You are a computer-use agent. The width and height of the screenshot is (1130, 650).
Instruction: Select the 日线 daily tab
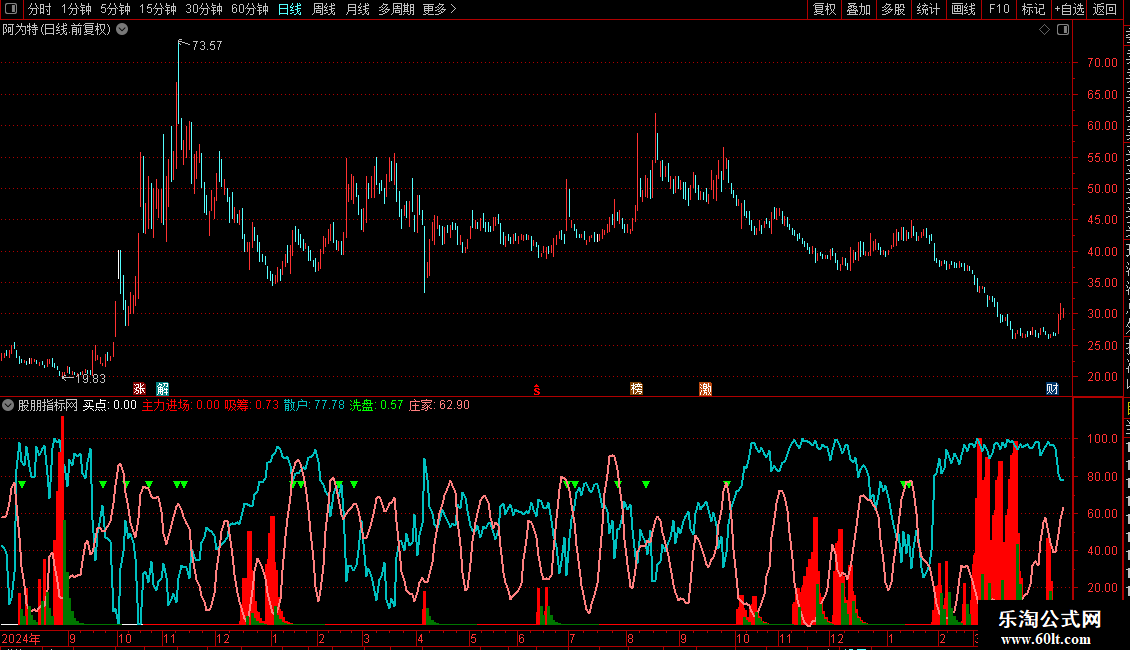point(290,9)
